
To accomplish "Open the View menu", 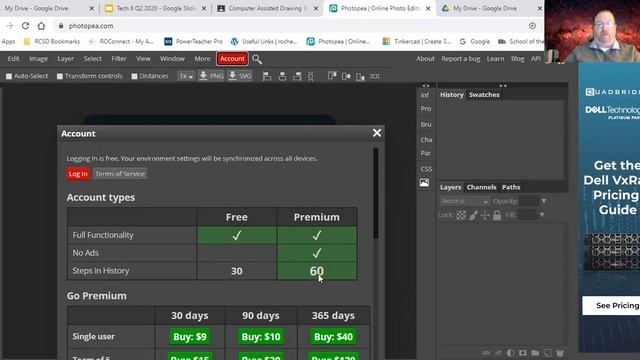I will 143,59.
